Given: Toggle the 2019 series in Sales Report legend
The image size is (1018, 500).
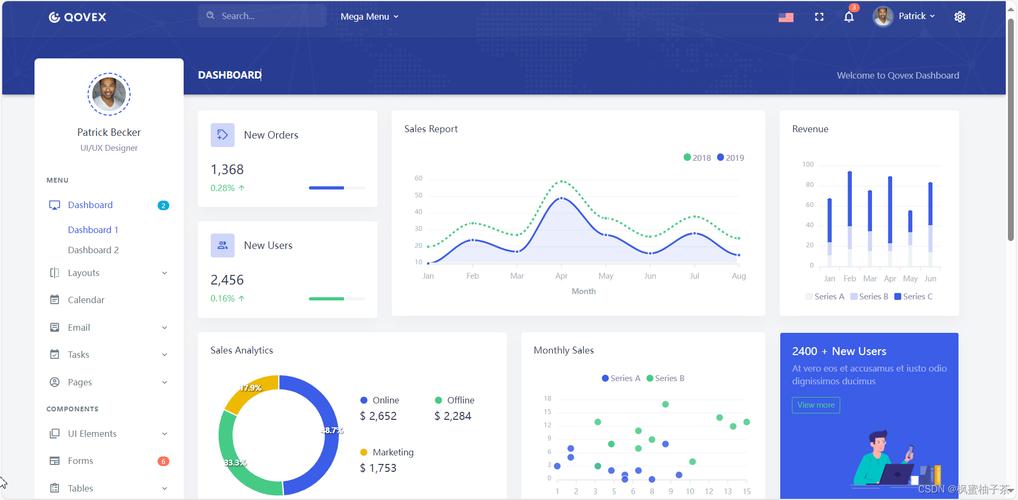Looking at the screenshot, I should coord(730,158).
